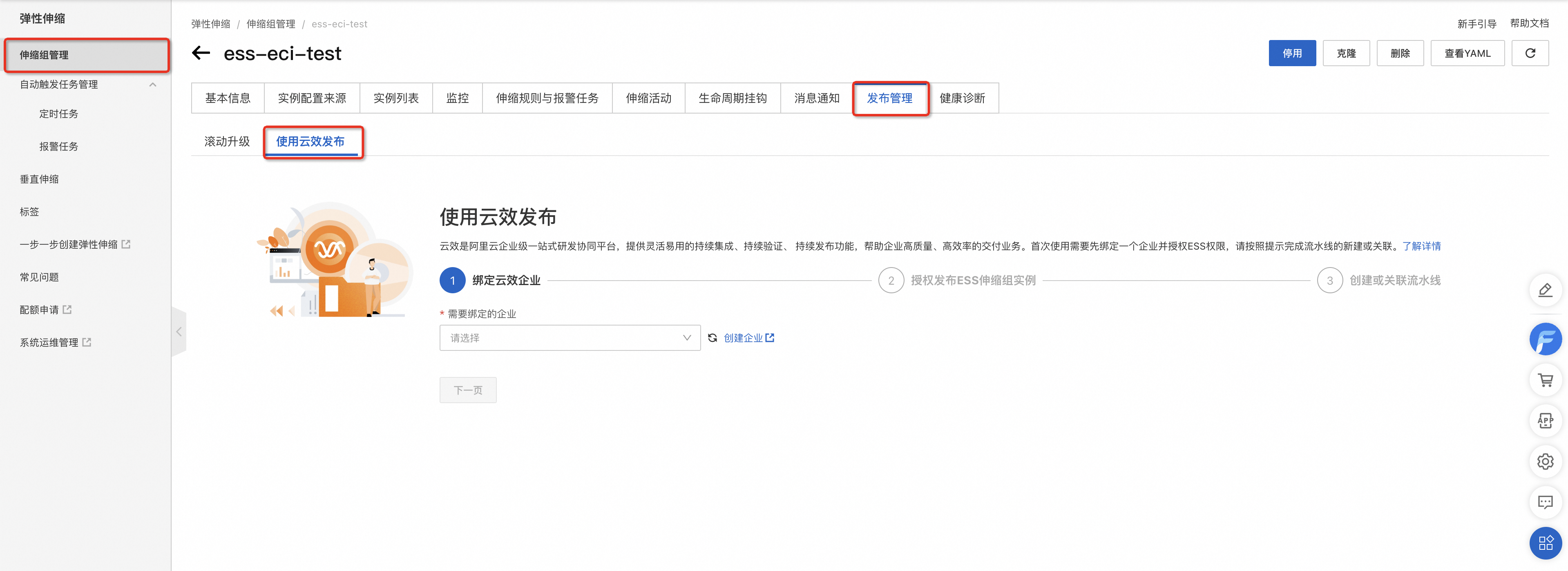Click the refresh icon button at top right
Viewport: 1568px width, 571px height.
point(1530,53)
